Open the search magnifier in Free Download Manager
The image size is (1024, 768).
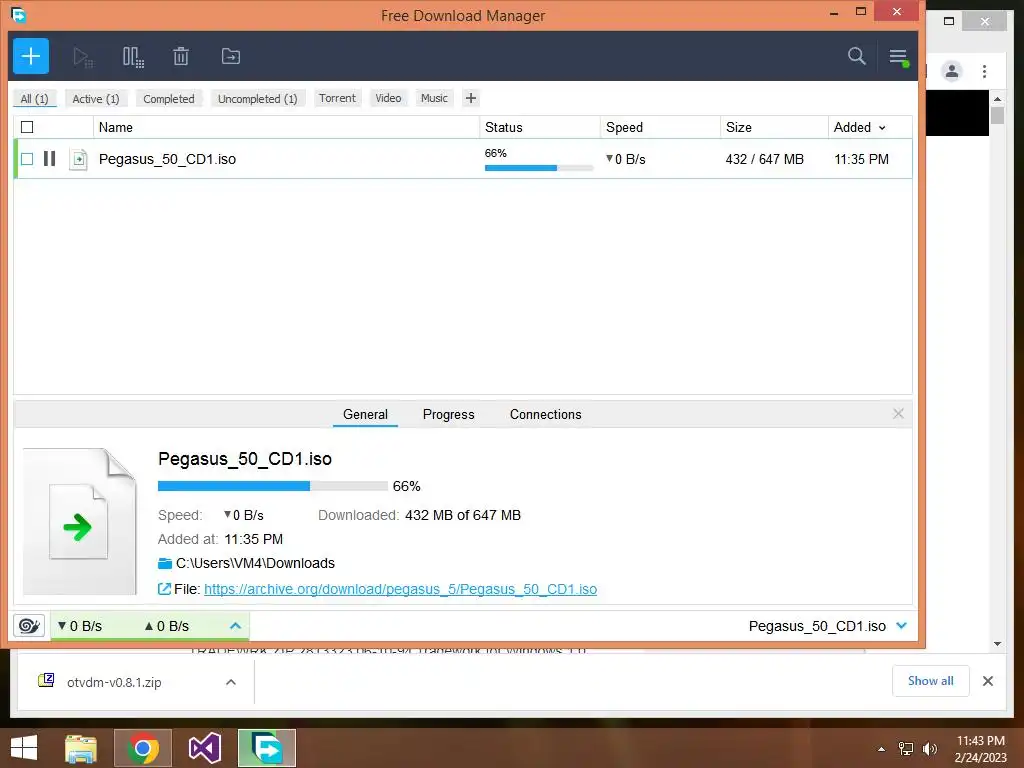point(856,56)
